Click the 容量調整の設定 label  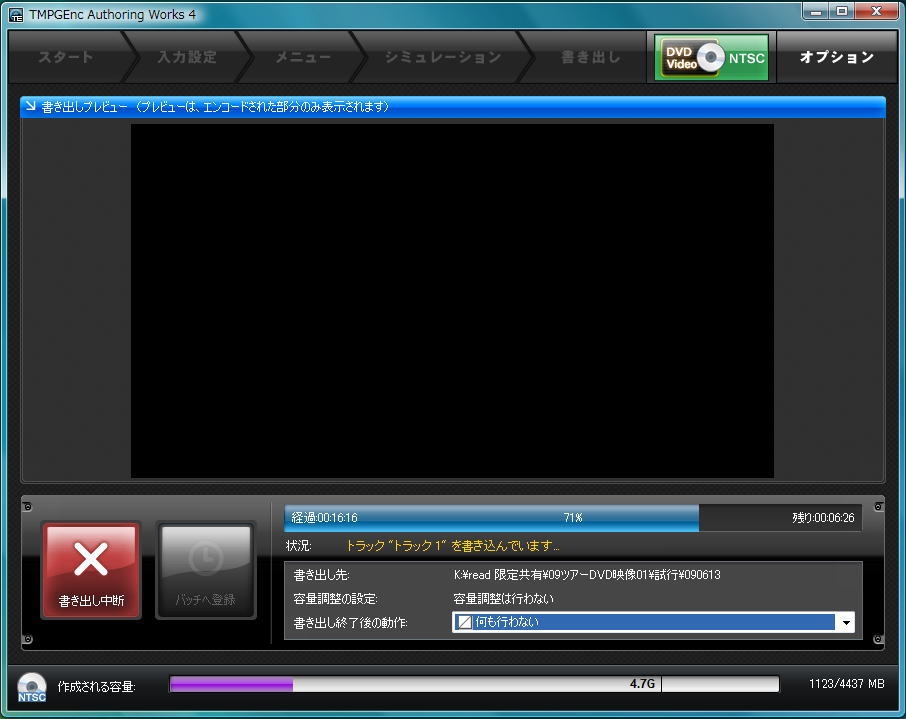pyautogui.click(x=335, y=599)
